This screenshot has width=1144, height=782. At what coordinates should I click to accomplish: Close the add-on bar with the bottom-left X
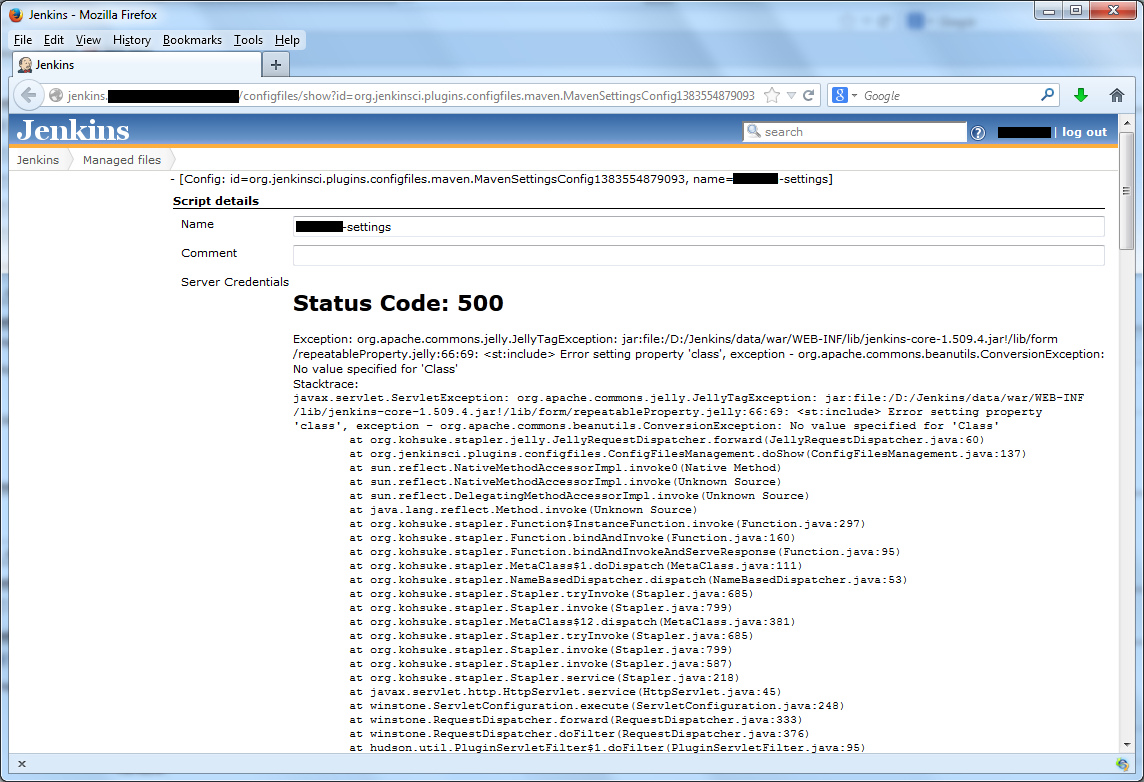point(22,764)
